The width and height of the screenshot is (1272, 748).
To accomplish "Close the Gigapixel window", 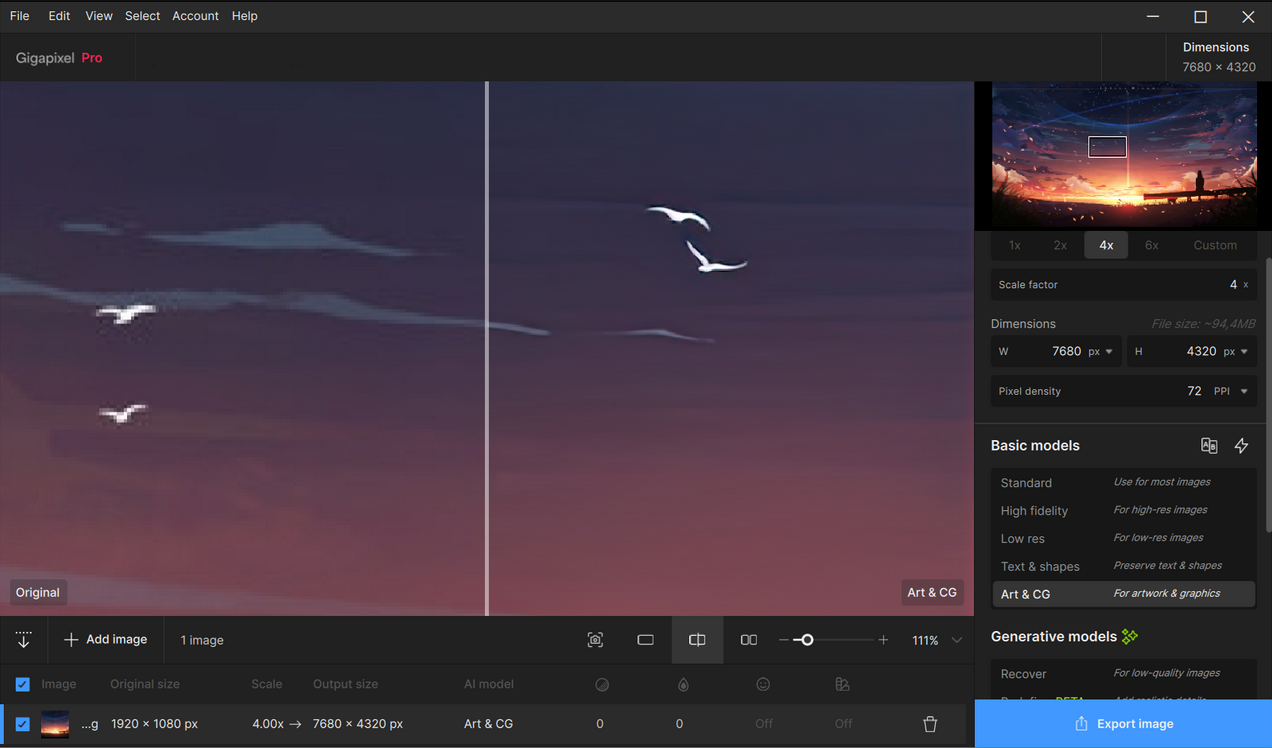I will click(1248, 16).
